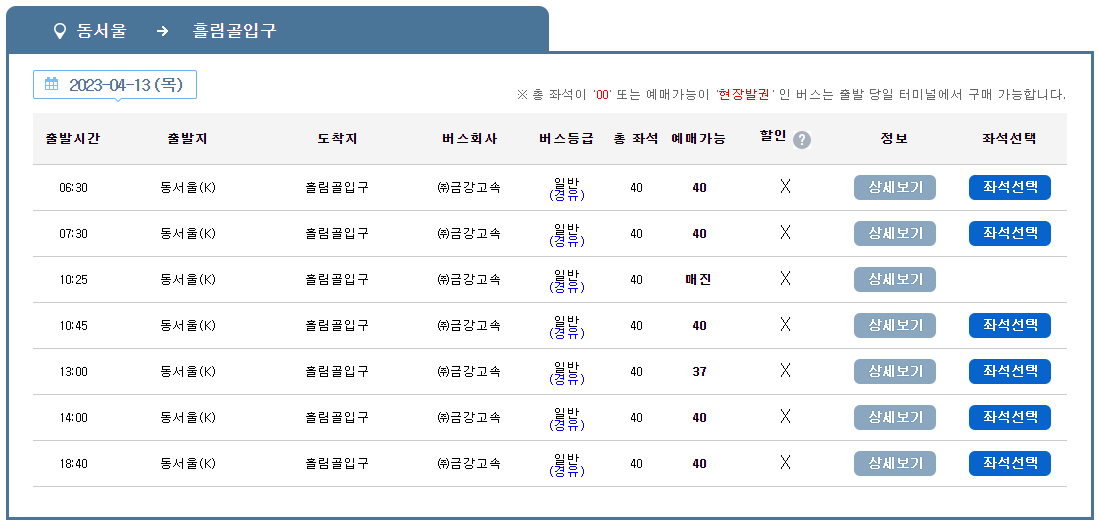Select seats on the 13:00 bus
This screenshot has width=1098, height=527.
click(x=1010, y=372)
